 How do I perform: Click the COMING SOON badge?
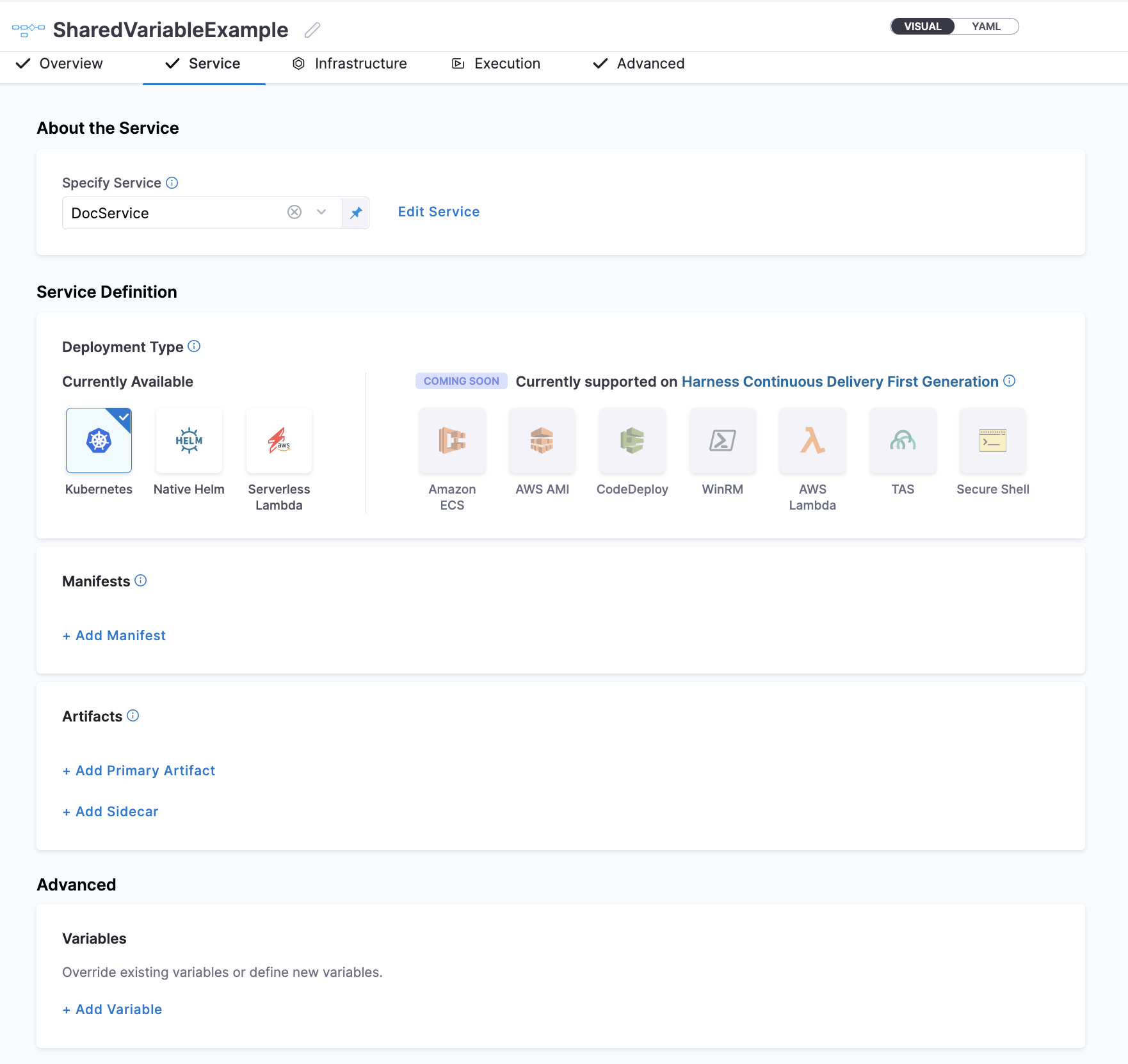pos(461,381)
